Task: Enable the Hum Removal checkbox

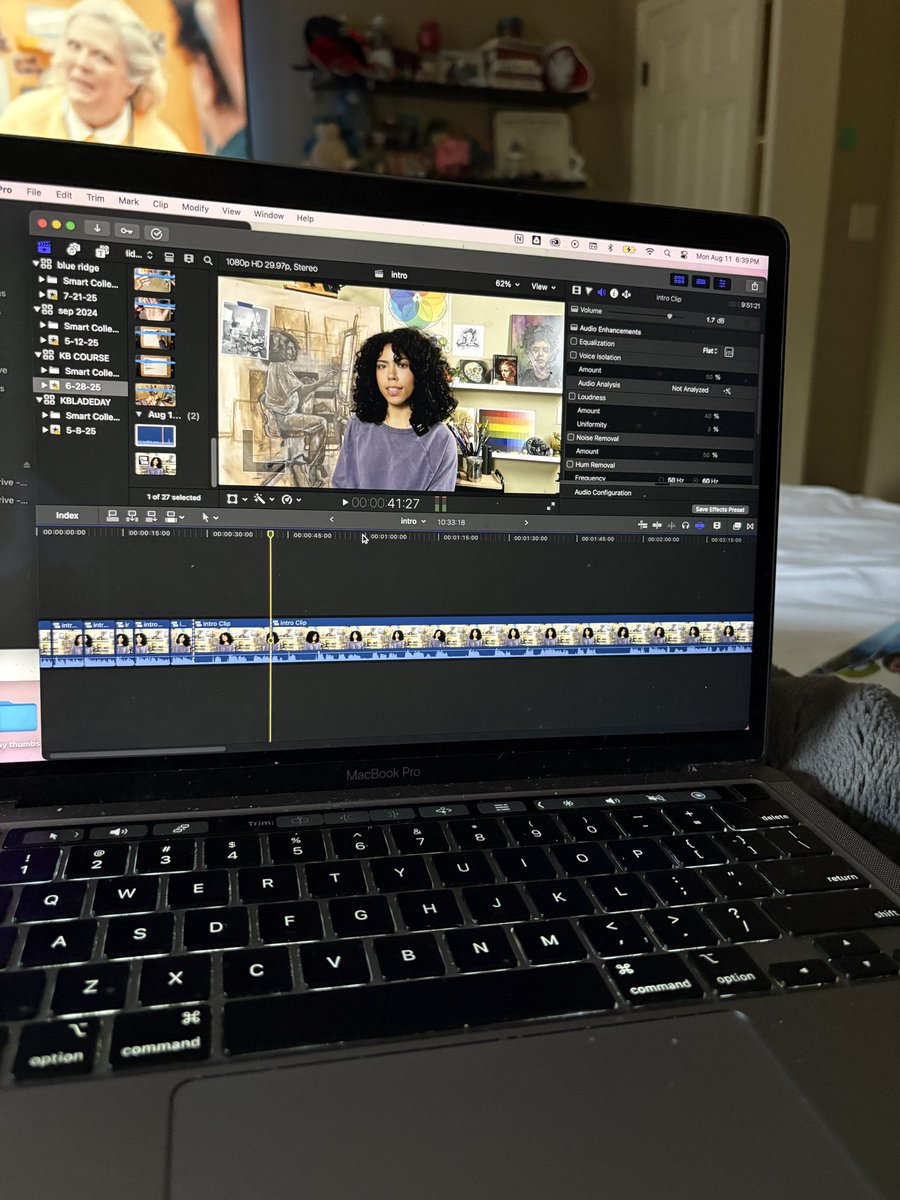Action: coord(572,465)
